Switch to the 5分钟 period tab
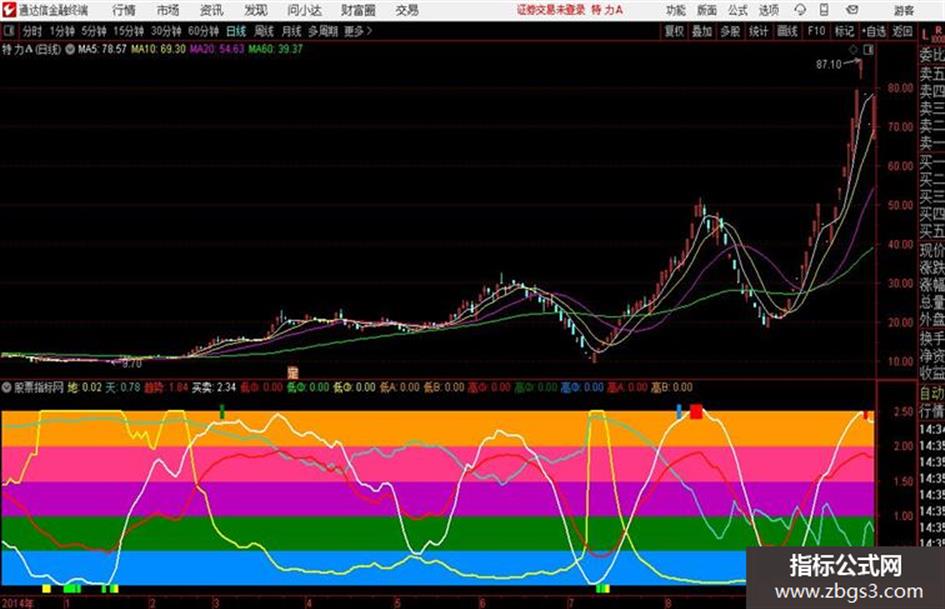This screenshot has width=945, height=609. (93, 31)
